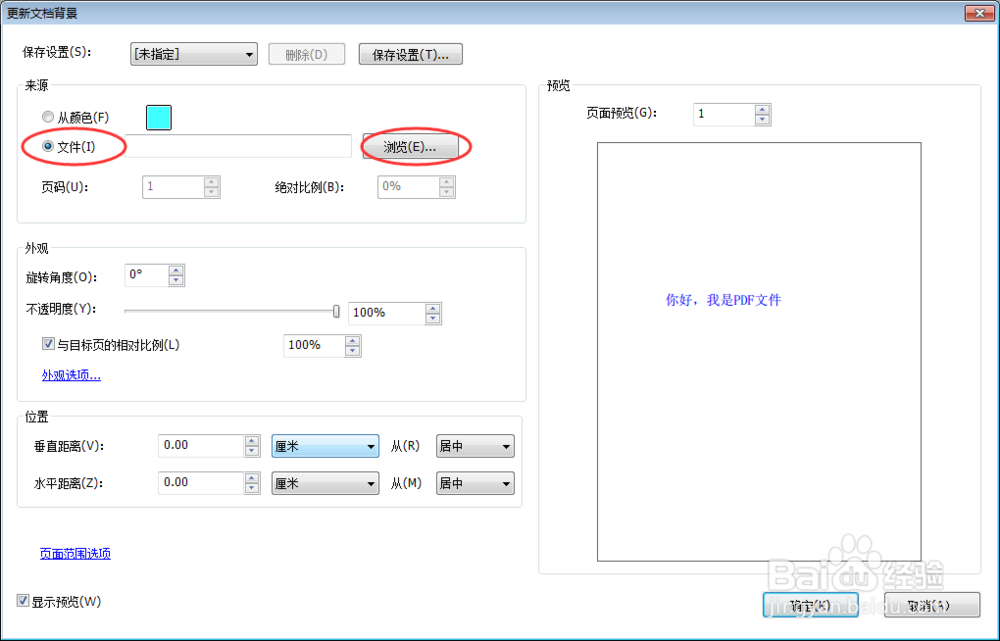1000x641 pixels.
Task: Increase 页面预览(G) page with up arrow
Action: [762, 109]
